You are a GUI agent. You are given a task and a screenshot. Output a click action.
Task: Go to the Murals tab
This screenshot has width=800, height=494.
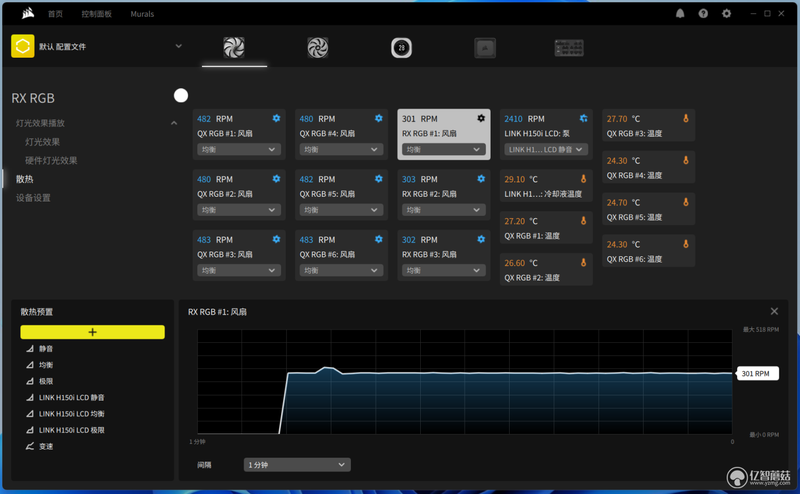(142, 14)
